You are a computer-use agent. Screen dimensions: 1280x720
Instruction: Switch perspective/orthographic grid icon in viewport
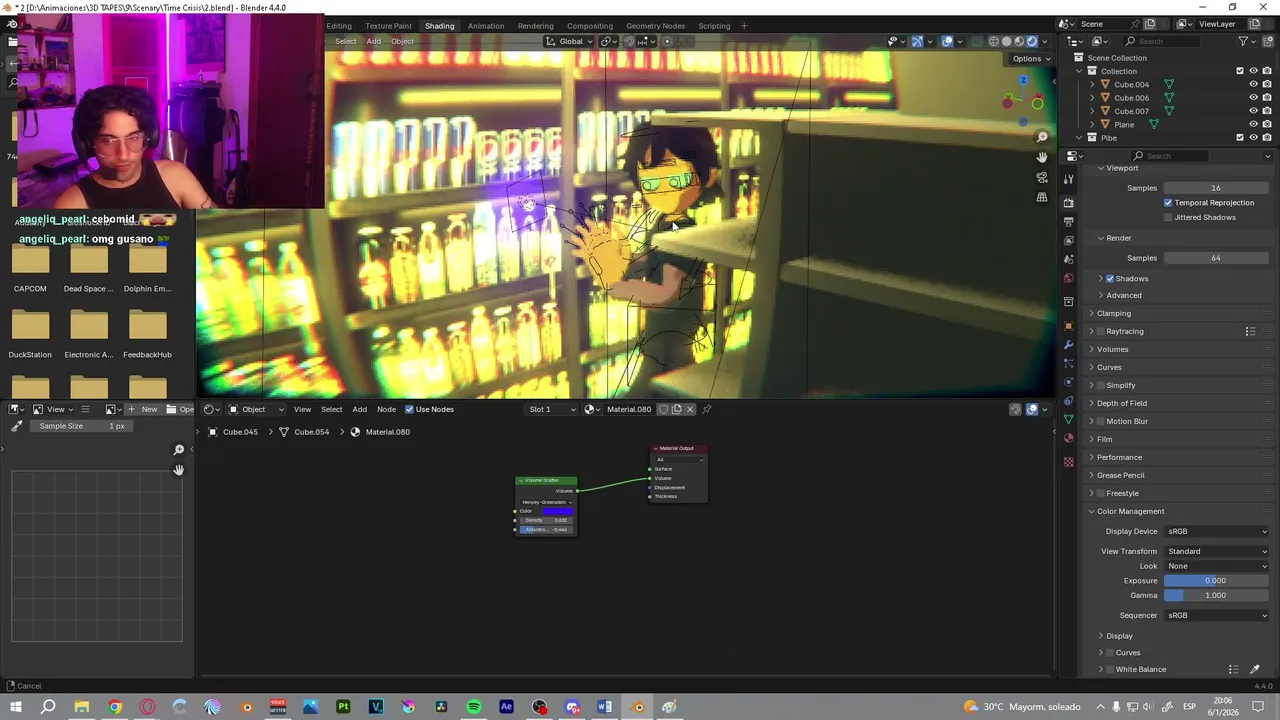1042,197
